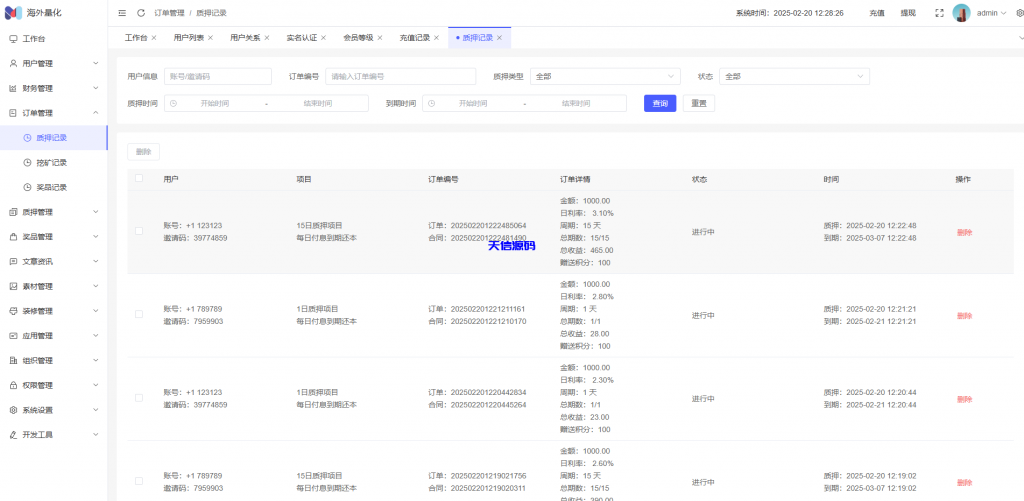
Task: Switch to the 用户关系 tab
Action: coord(245,38)
